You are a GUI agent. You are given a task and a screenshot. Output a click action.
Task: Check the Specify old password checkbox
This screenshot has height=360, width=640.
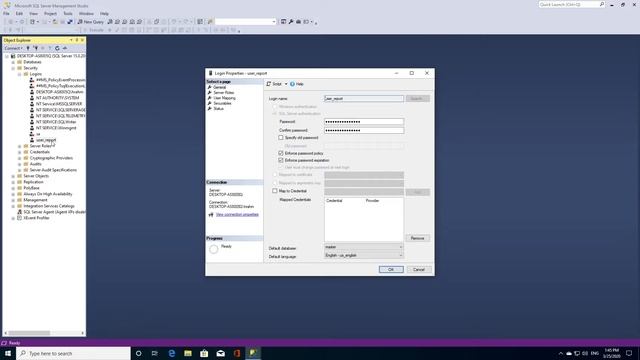281,138
